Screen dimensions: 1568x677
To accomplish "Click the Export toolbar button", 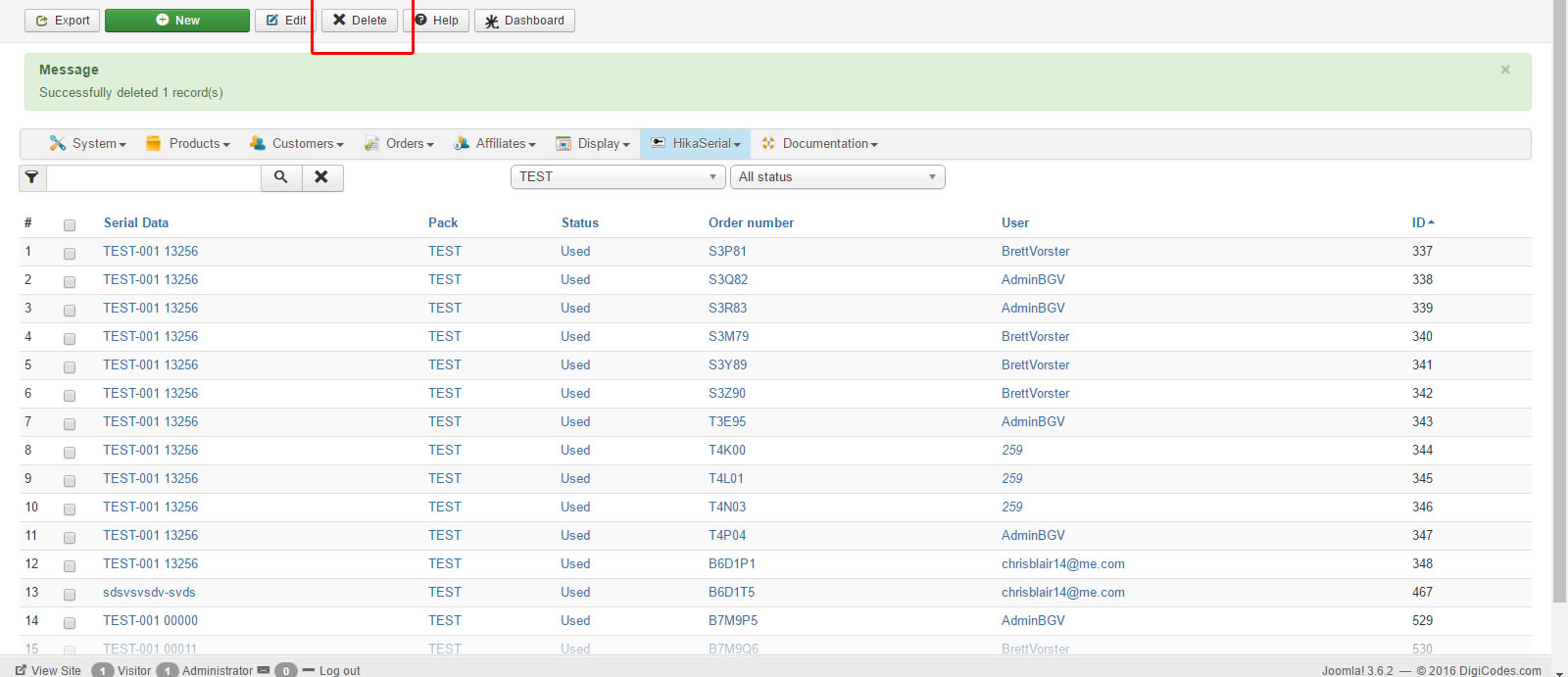I will pos(63,21).
